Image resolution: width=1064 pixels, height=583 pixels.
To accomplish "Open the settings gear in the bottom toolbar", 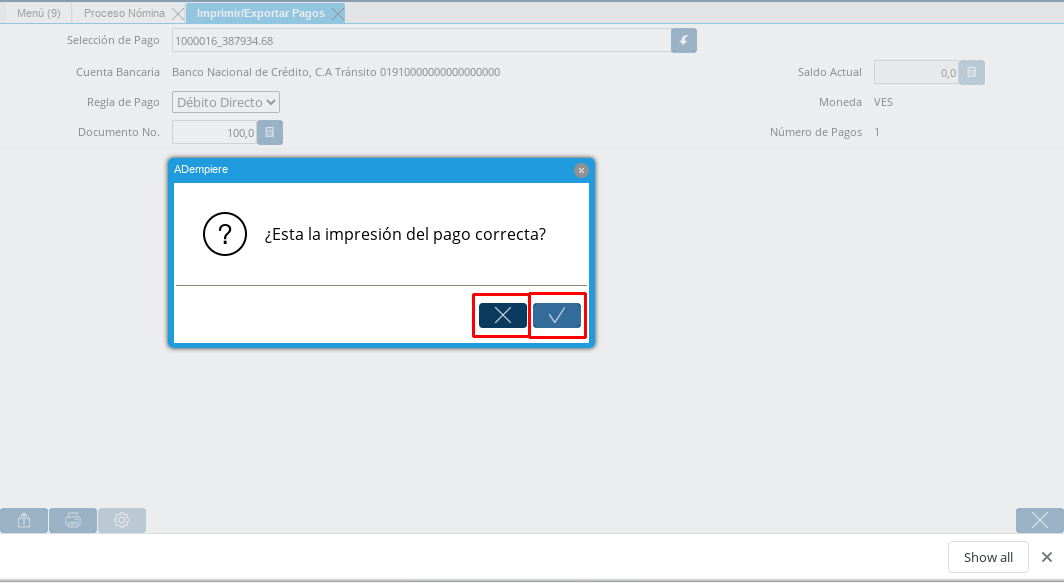I will (x=121, y=520).
